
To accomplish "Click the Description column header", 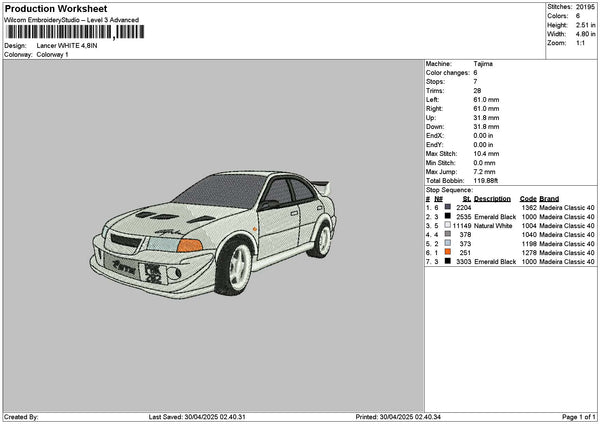I will click(492, 198).
